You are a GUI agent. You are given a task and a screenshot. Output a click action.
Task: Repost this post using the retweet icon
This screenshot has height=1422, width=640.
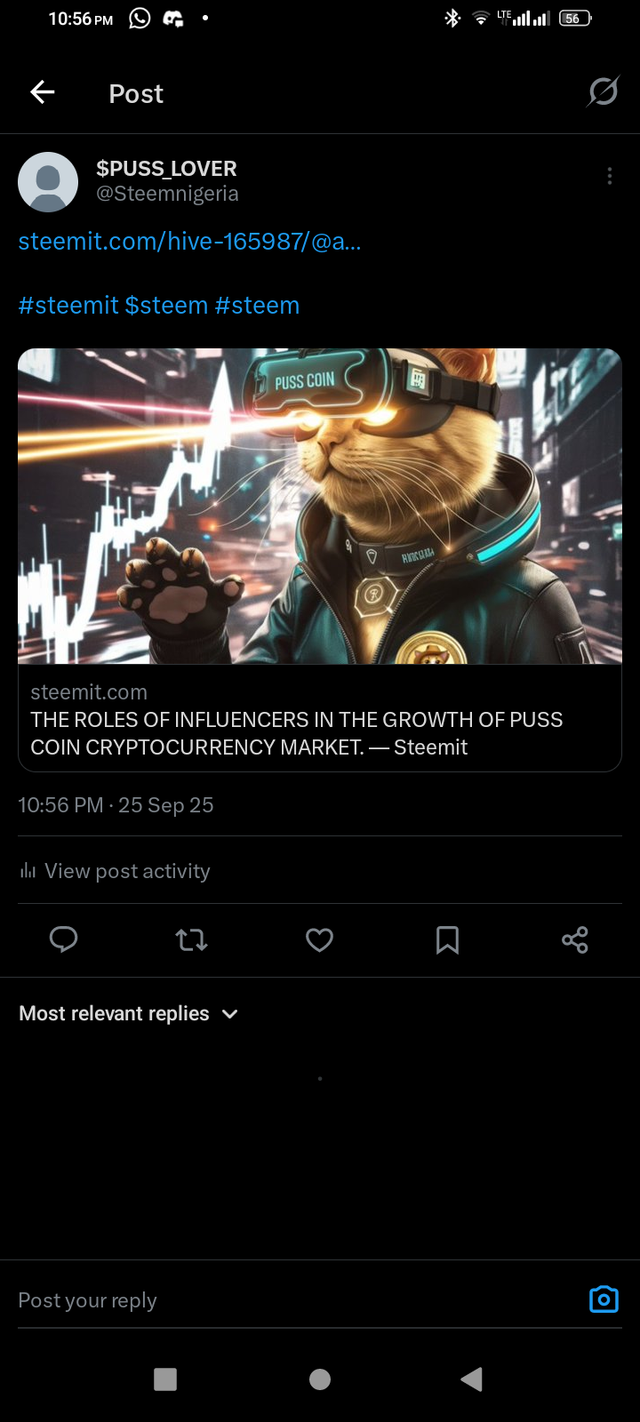coord(191,939)
